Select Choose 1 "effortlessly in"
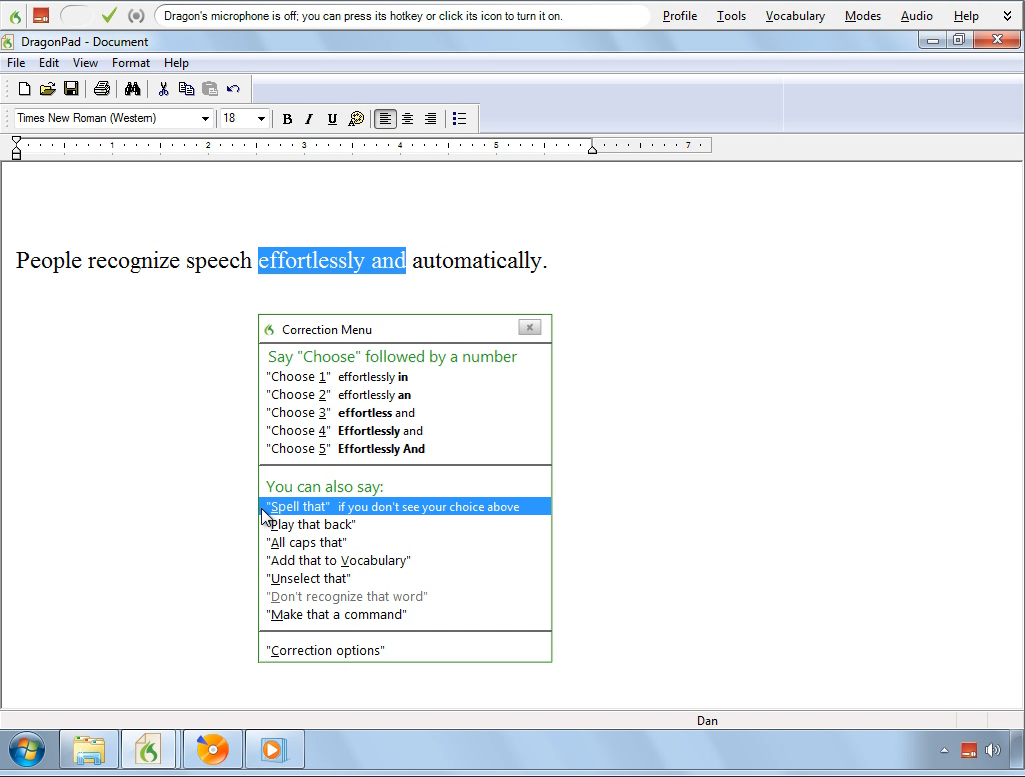The width and height of the screenshot is (1025, 777). tap(405, 377)
